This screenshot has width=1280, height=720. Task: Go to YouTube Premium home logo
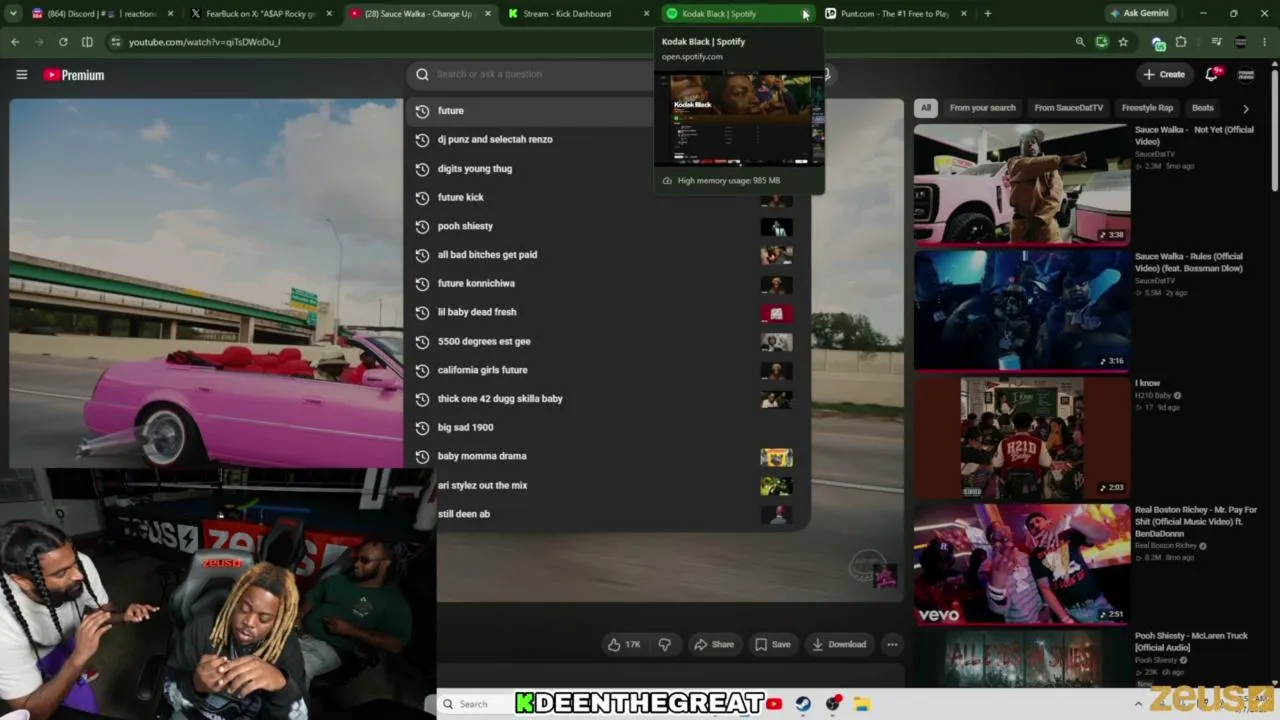pos(74,75)
